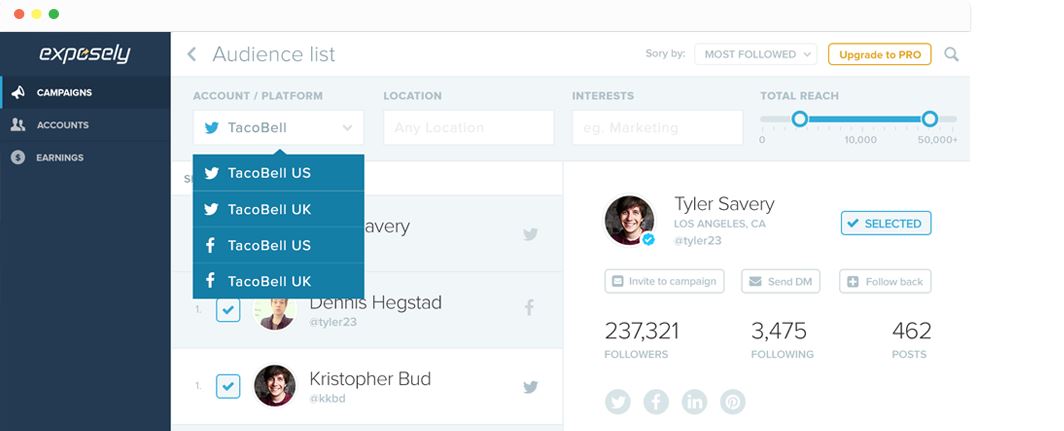The height and width of the screenshot is (431, 1064).
Task: Click the search magnifier icon
Action: (x=951, y=54)
